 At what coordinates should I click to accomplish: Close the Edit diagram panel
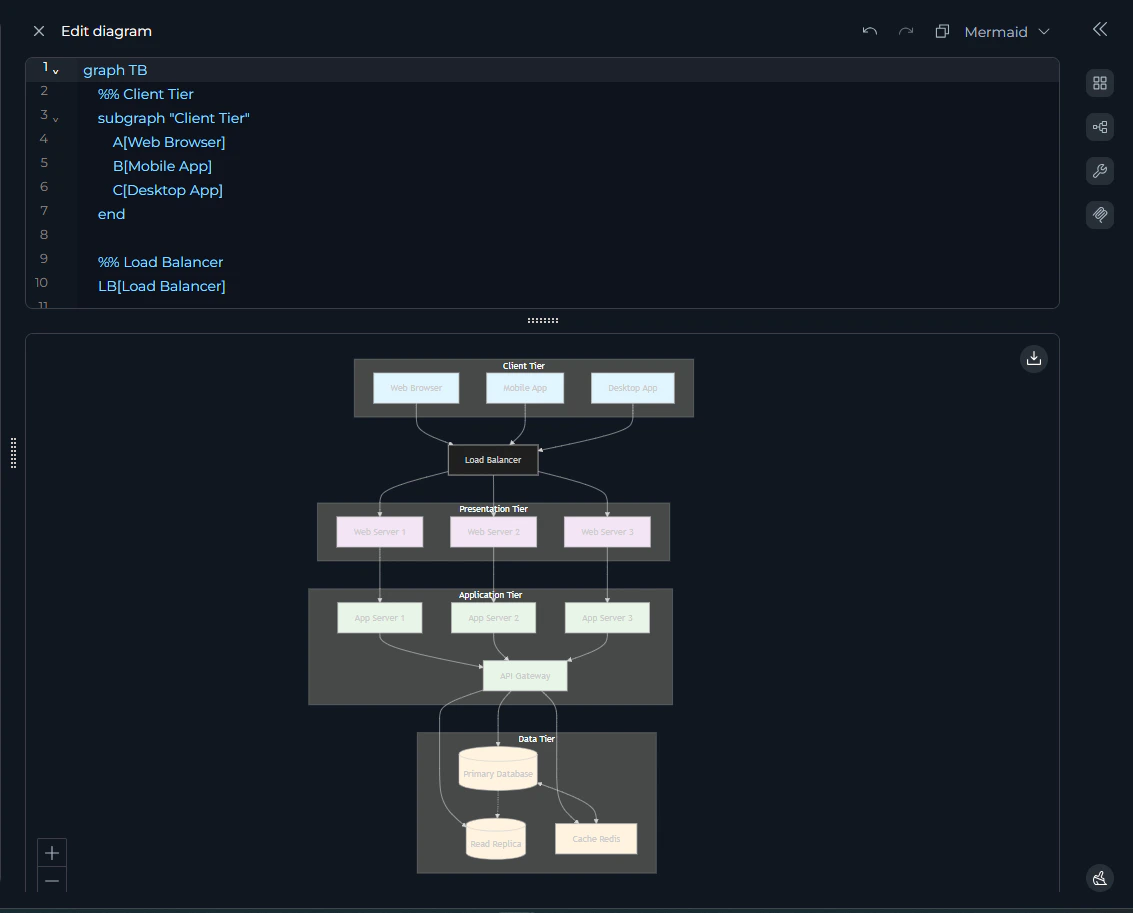[39, 31]
